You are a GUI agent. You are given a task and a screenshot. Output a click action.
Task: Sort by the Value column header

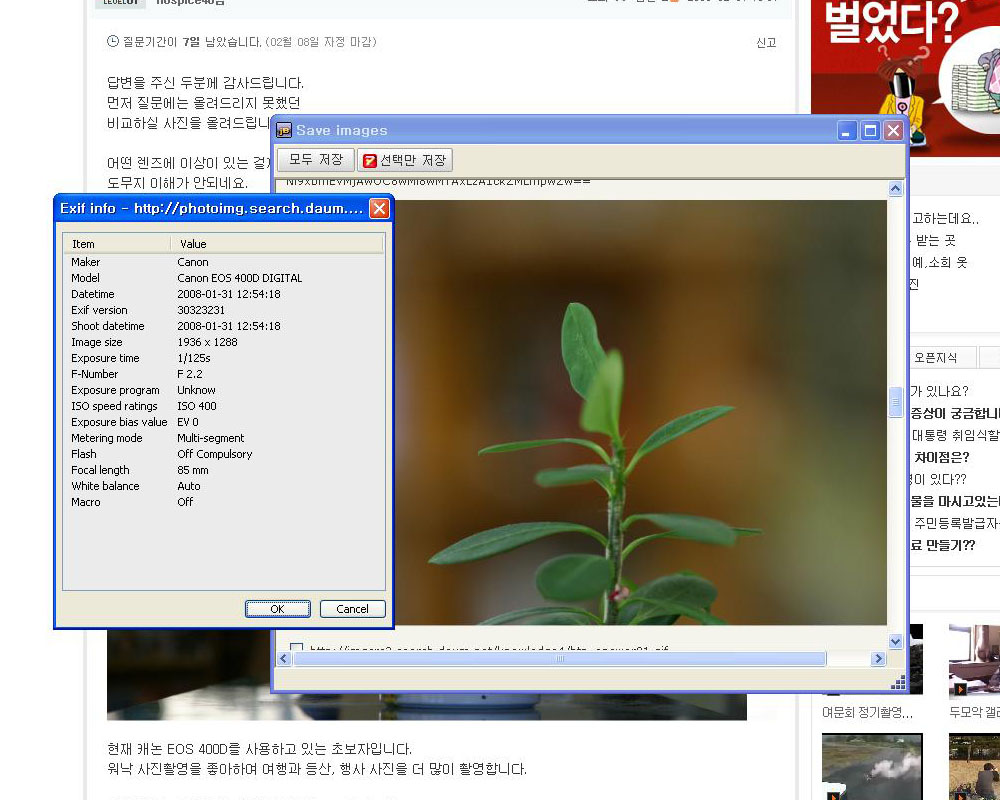coord(276,244)
